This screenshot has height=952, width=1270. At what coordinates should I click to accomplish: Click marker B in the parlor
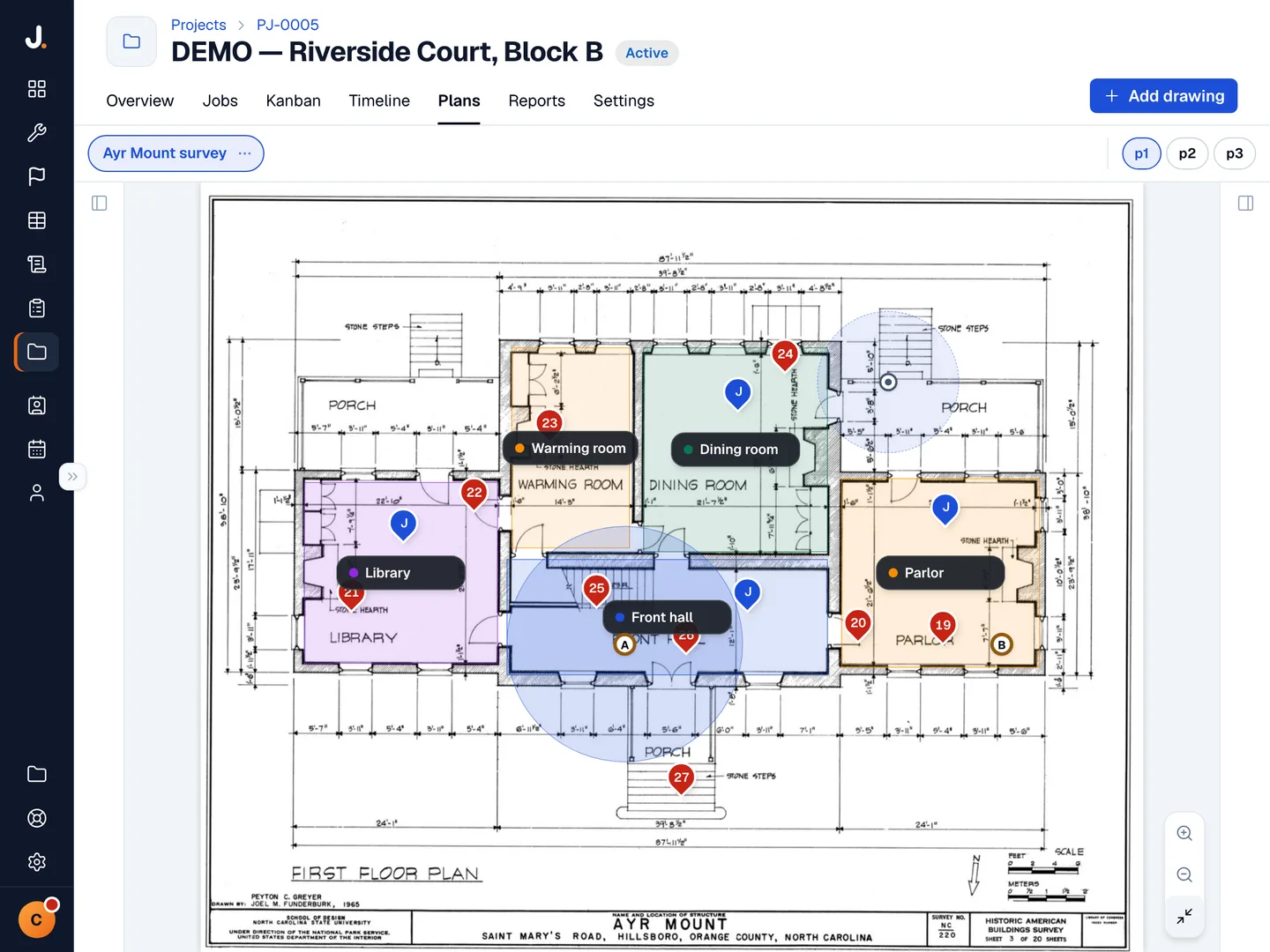[1002, 644]
